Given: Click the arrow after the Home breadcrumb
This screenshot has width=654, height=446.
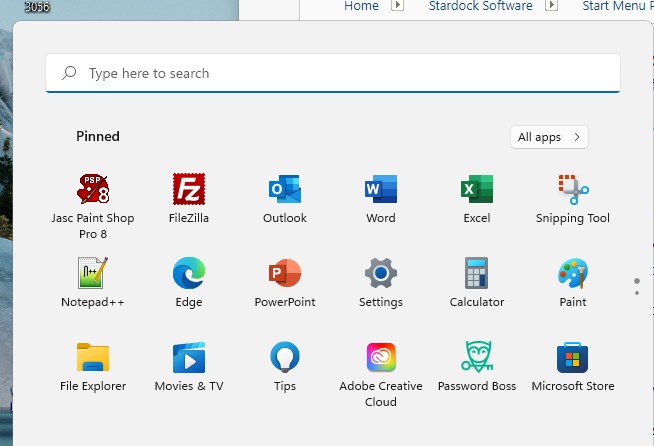Looking at the screenshot, I should coord(397,5).
